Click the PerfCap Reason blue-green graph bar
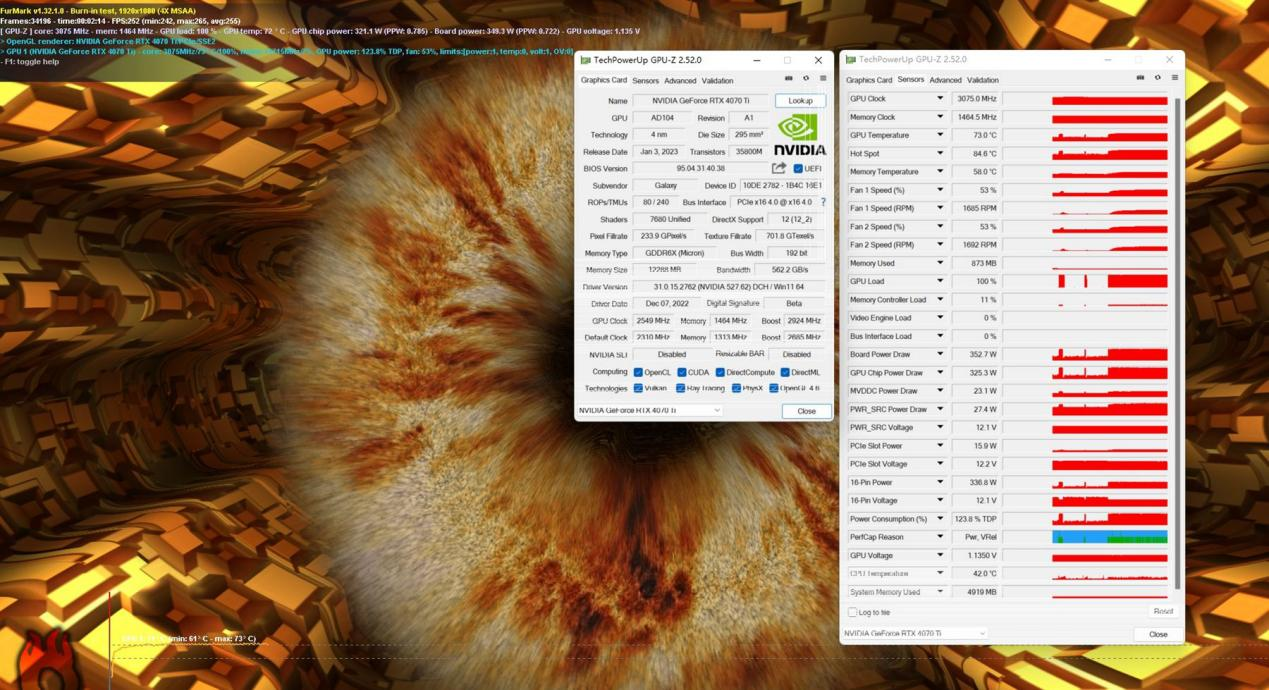The image size is (1269, 690). 1110,537
